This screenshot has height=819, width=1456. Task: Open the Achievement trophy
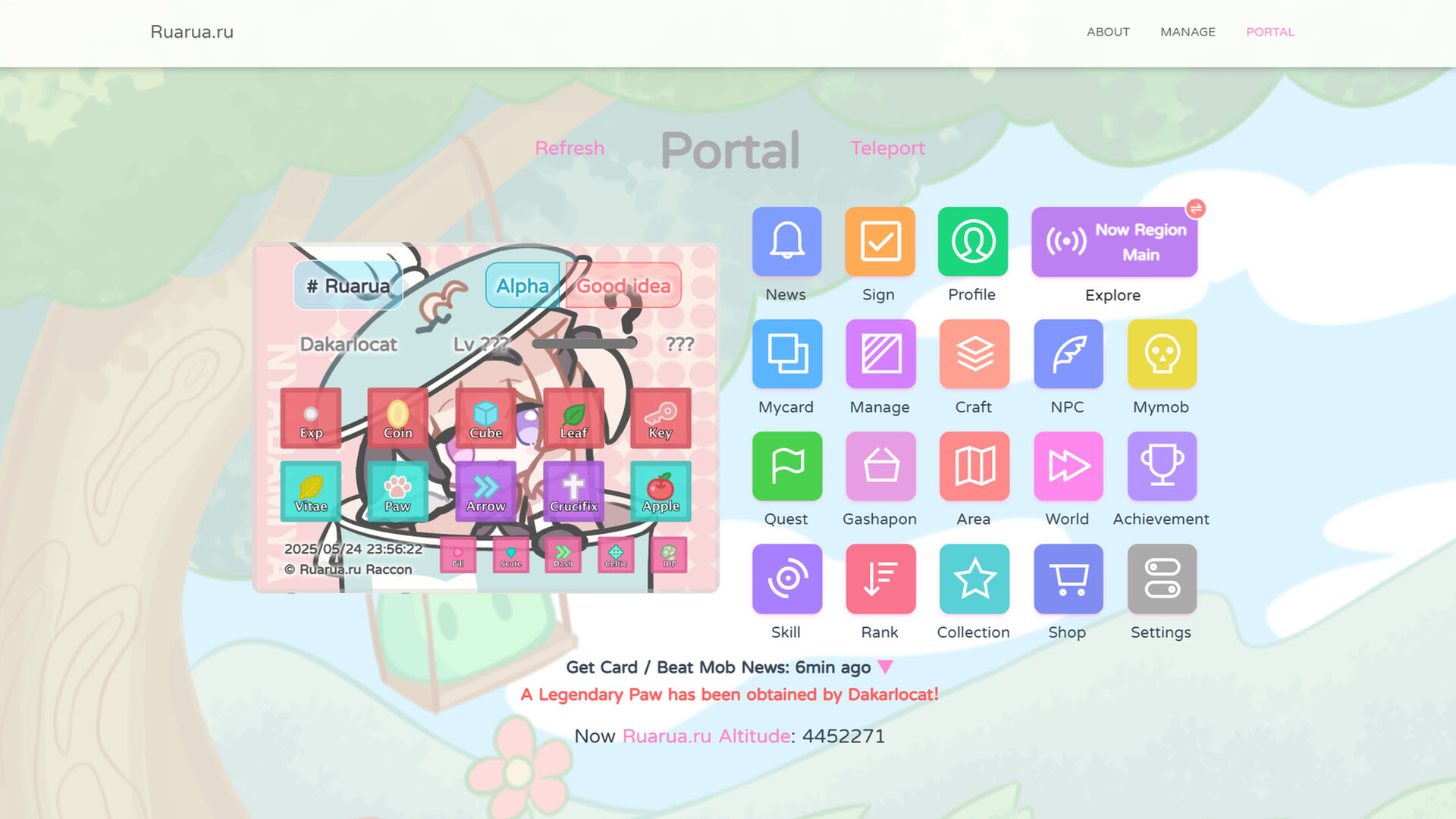1161,466
